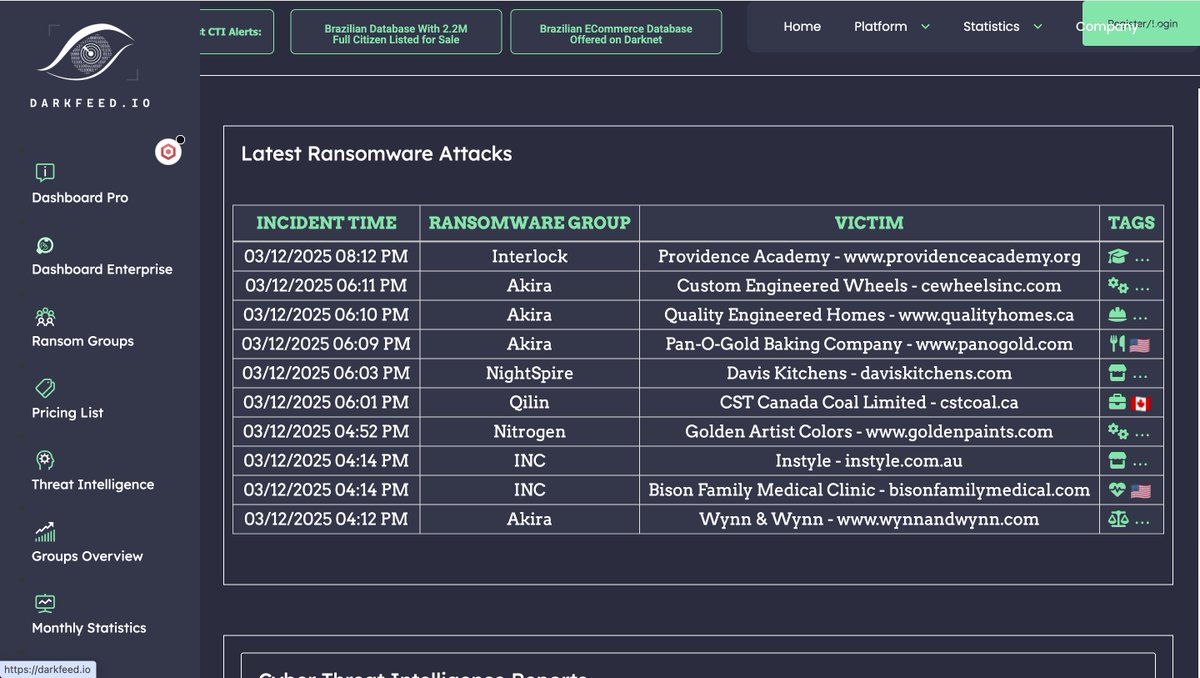Expand tags ellipsis in Providence Academy row
The height and width of the screenshot is (678, 1200).
point(1142,259)
